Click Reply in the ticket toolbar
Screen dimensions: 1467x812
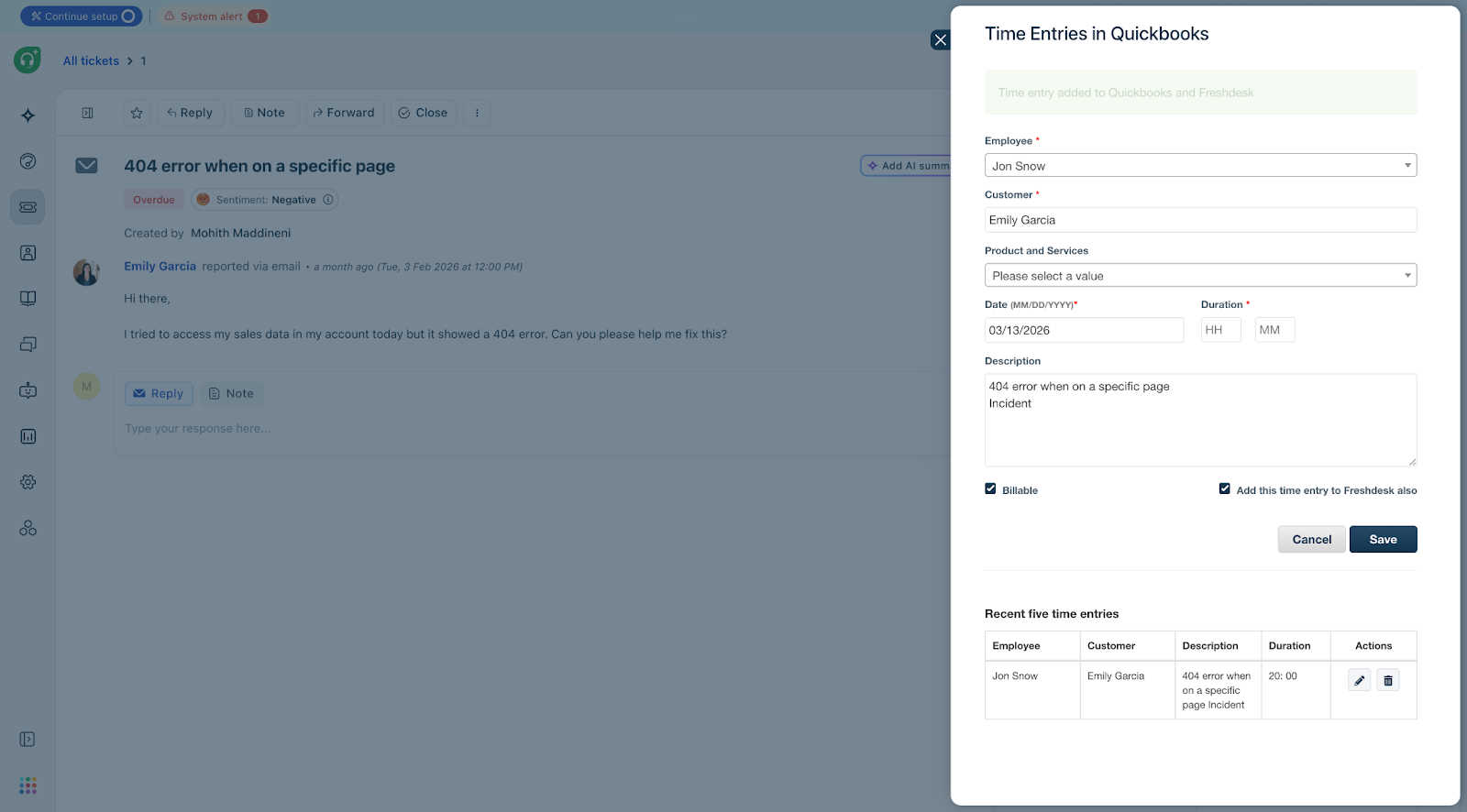pos(191,113)
